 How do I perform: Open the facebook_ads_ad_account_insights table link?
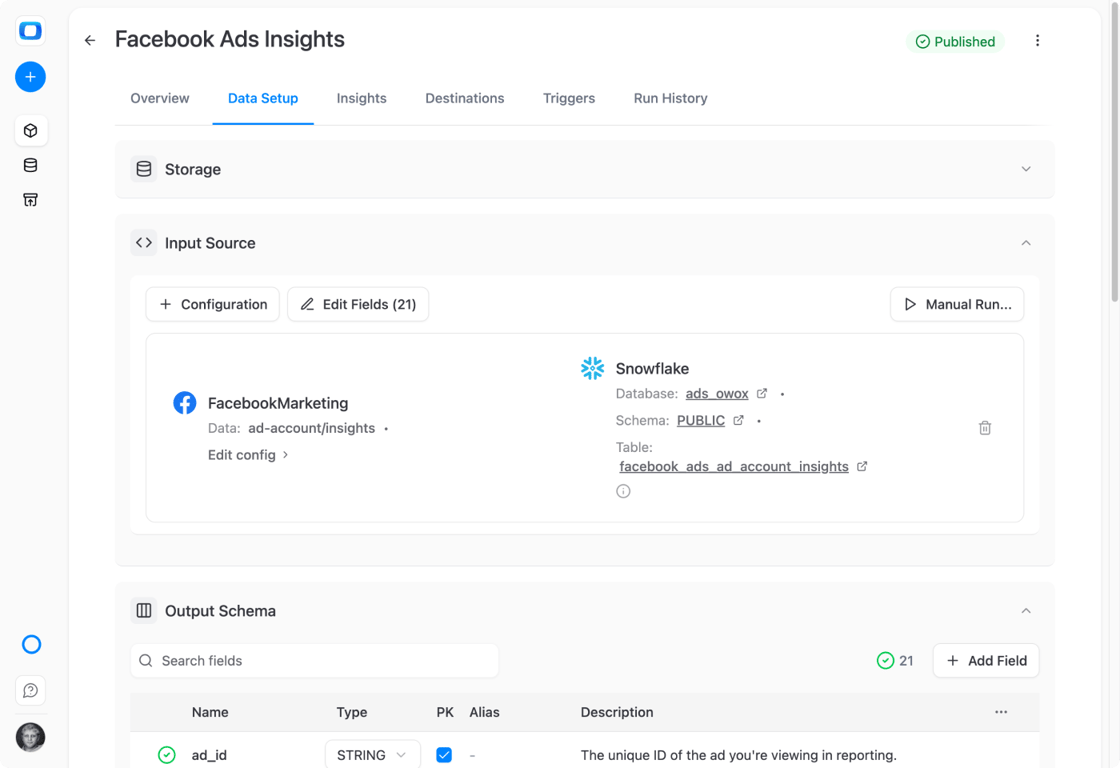pyautogui.click(x=734, y=467)
